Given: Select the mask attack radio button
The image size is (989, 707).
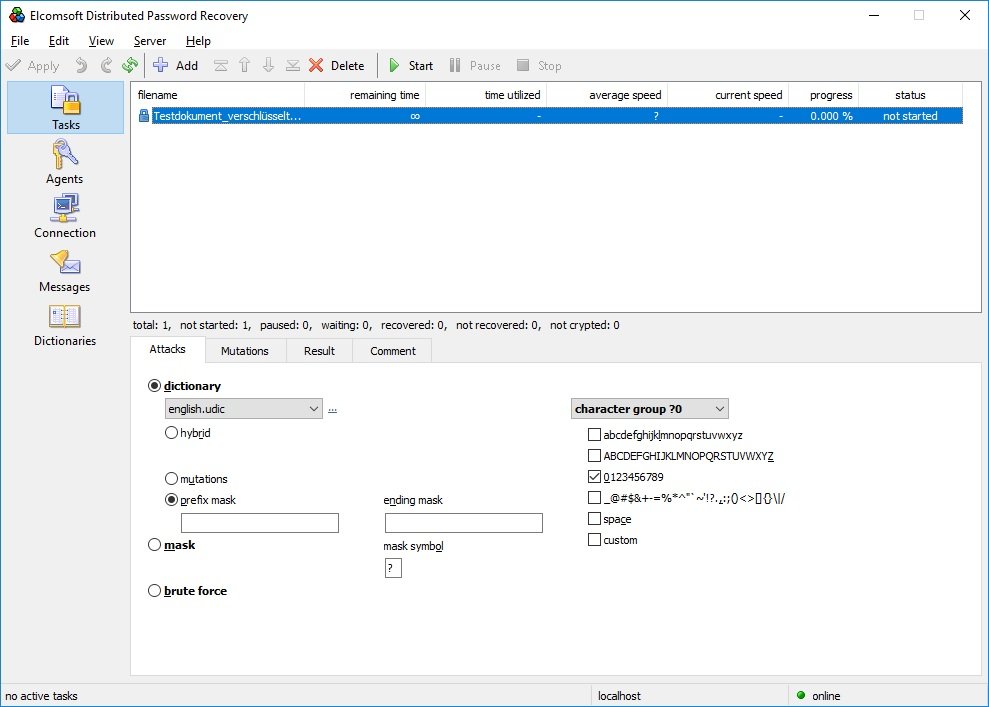Looking at the screenshot, I should (155, 544).
